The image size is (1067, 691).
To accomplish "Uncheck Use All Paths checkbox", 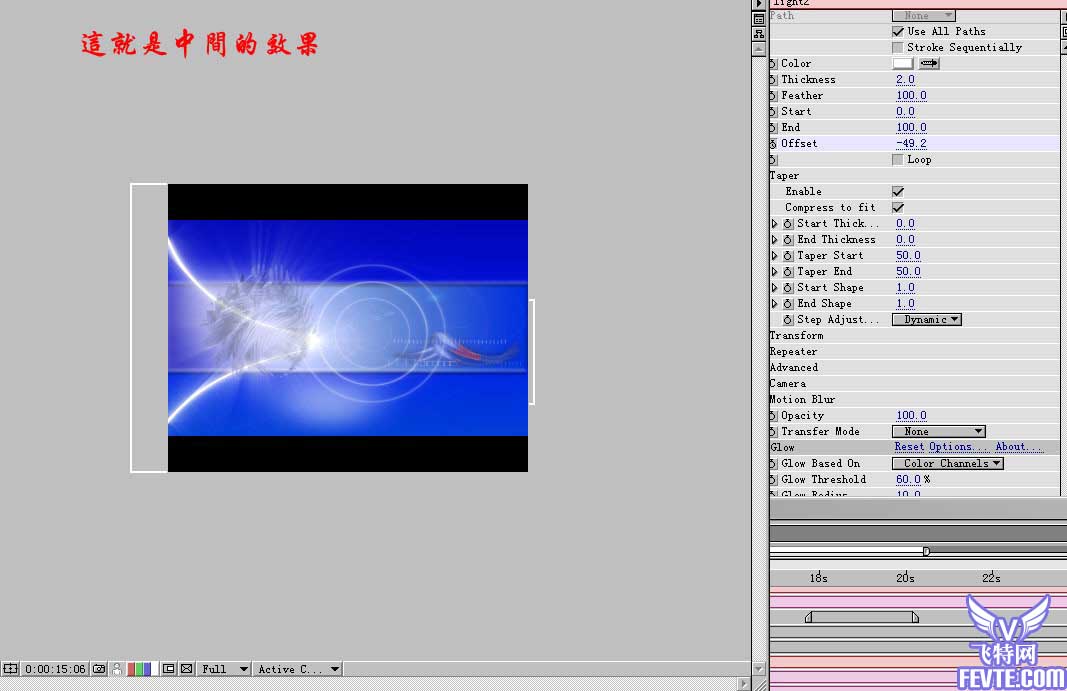I will tap(898, 31).
